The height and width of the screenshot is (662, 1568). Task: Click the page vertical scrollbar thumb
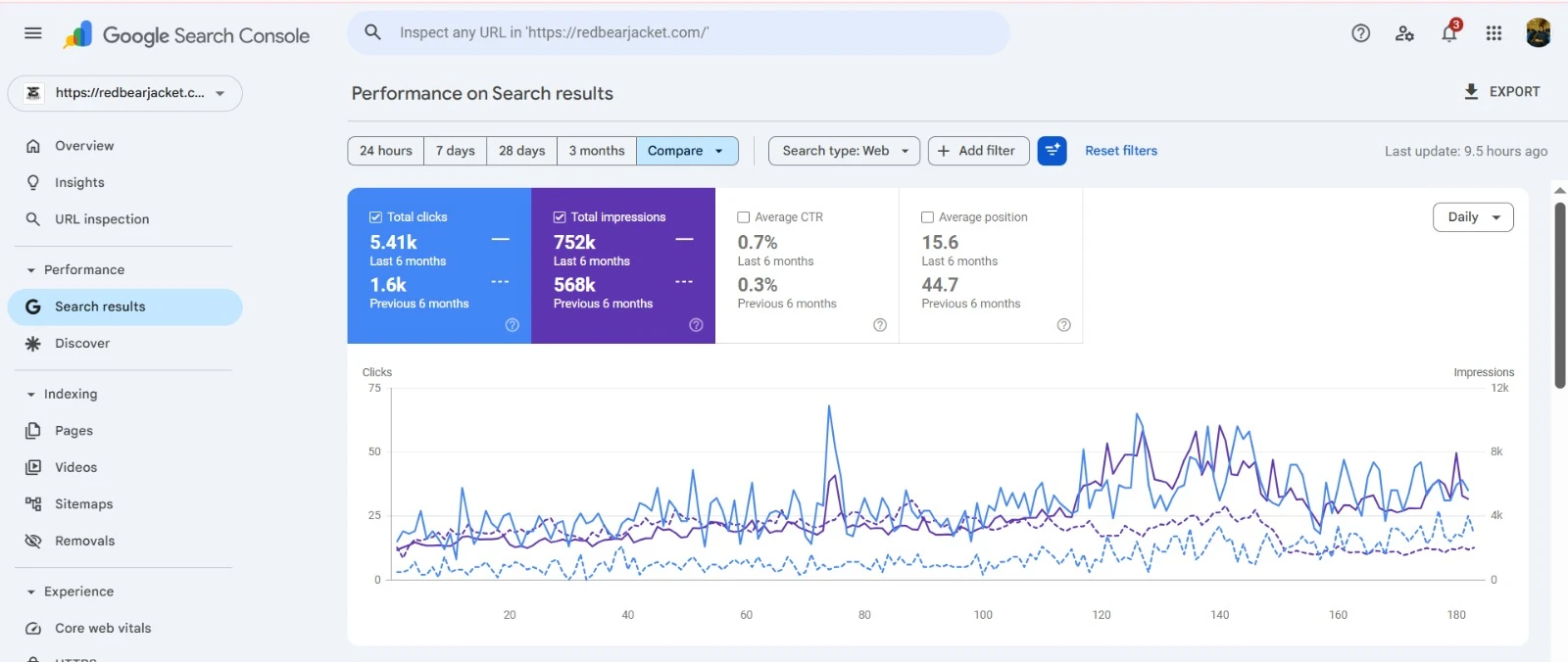[x=1560, y=294]
